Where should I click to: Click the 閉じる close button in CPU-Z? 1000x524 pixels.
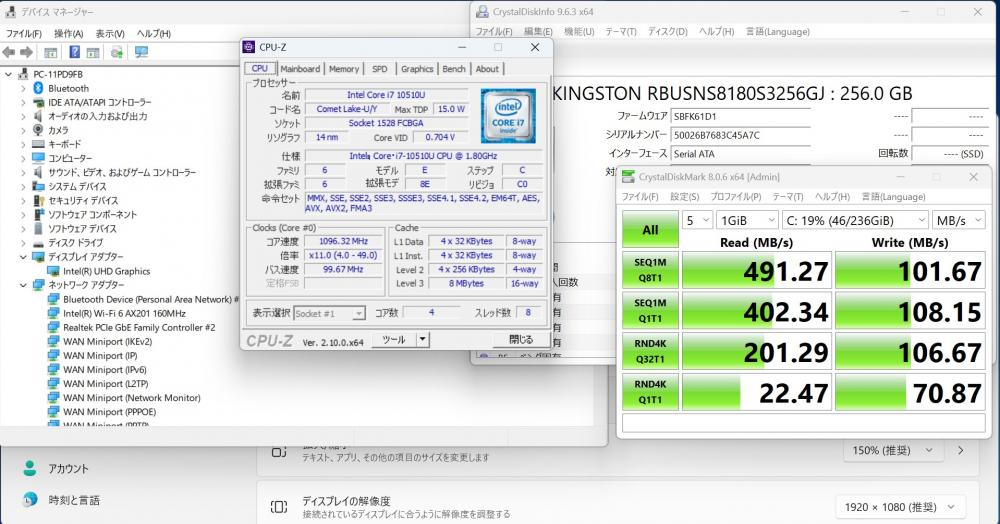pos(520,339)
